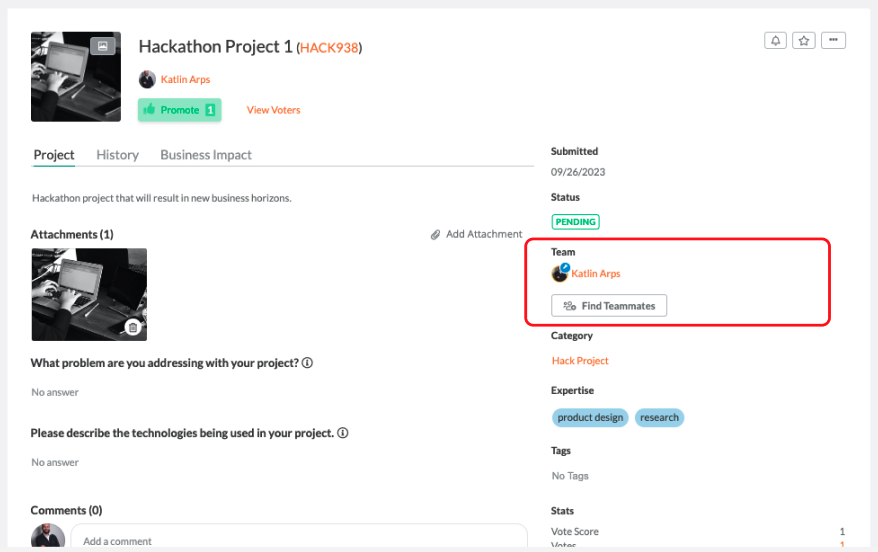Click Katlin Arps avatar under project title
878x552 pixels.
click(x=147, y=79)
